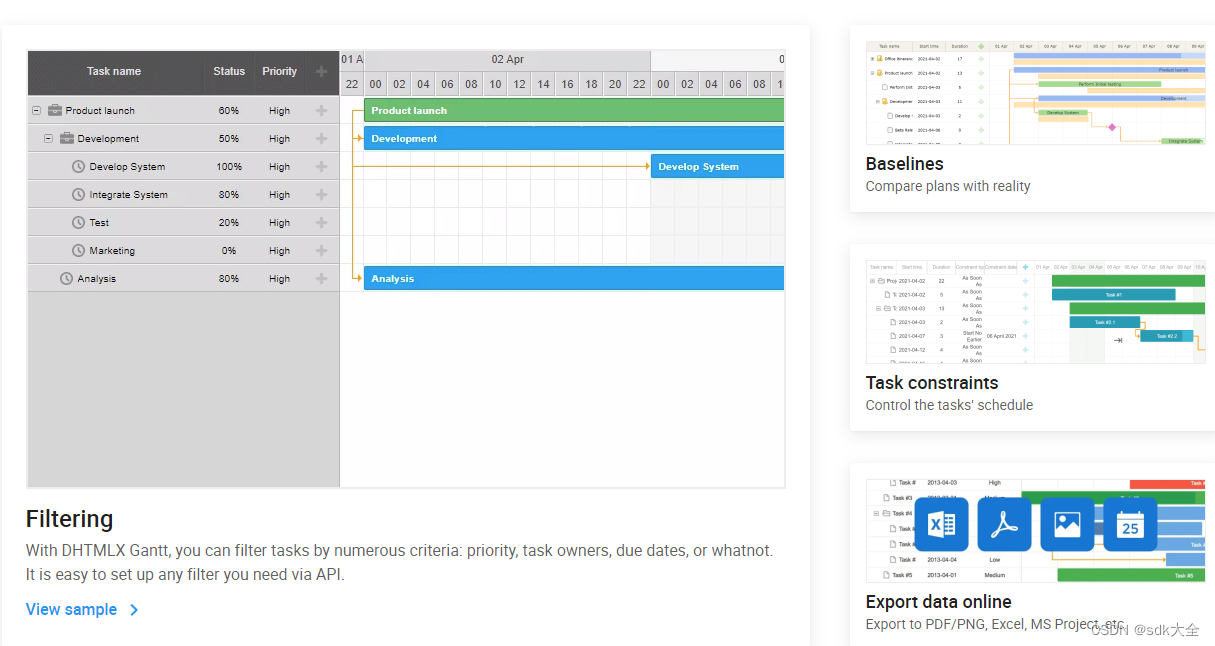Click the Develop System bar in the timeline

(716, 166)
